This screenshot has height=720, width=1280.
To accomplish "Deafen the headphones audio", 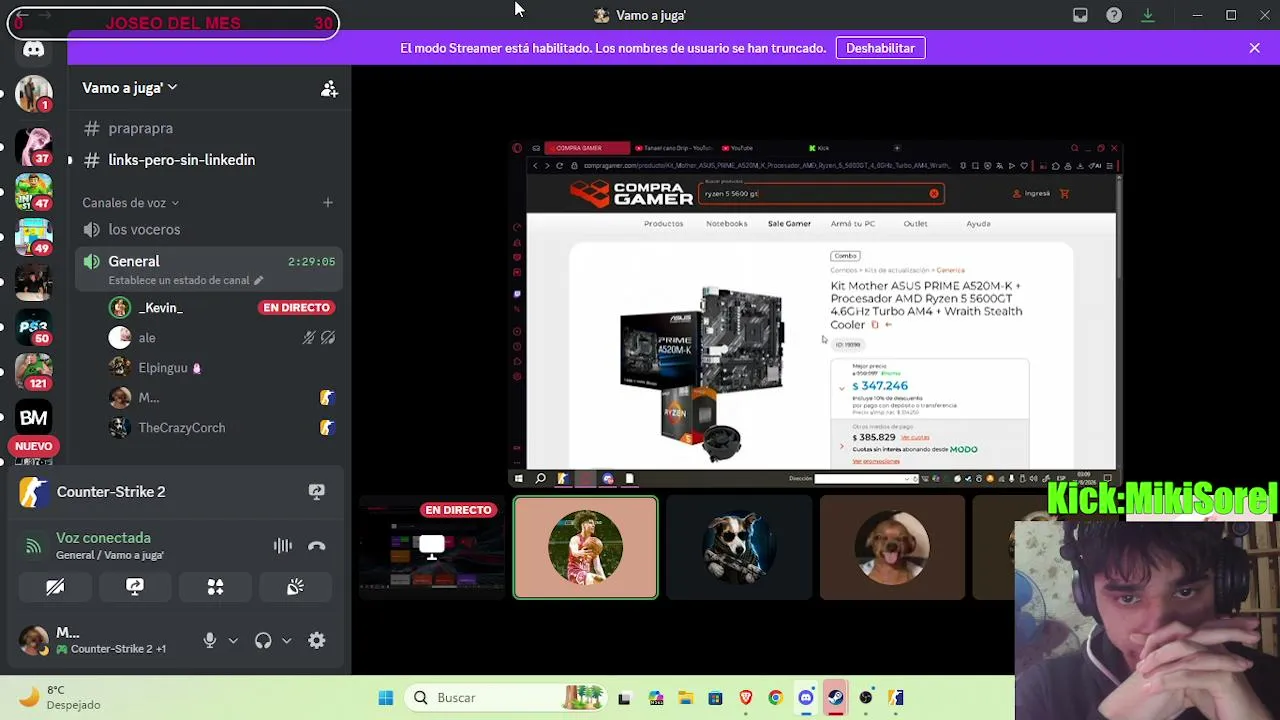I will (x=263, y=641).
